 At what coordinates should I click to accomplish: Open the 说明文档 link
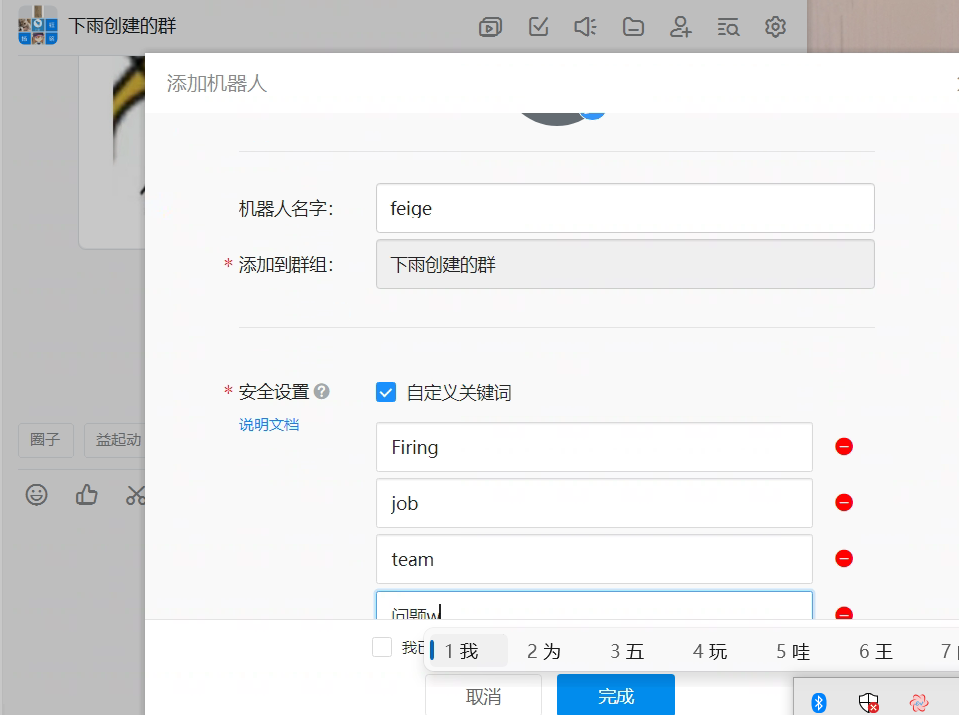click(269, 424)
